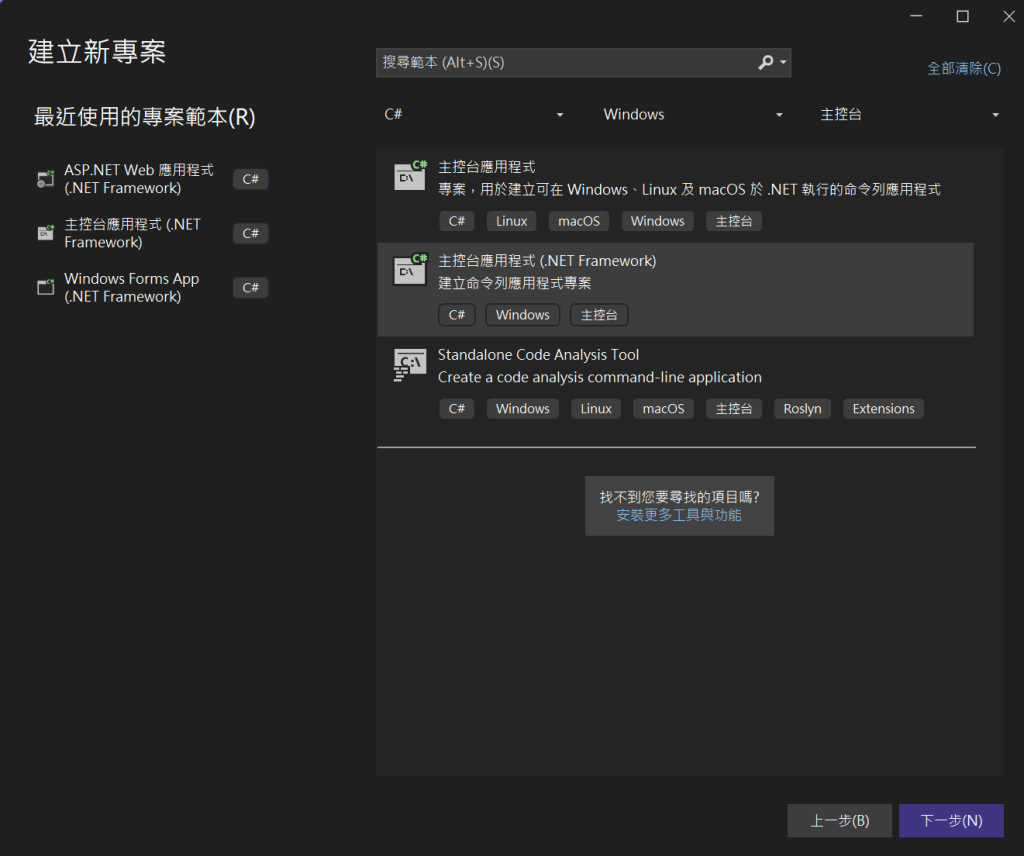Viewport: 1024px width, 856px height.
Task: Close the 建立新專案 dialog
Action: [1009, 16]
